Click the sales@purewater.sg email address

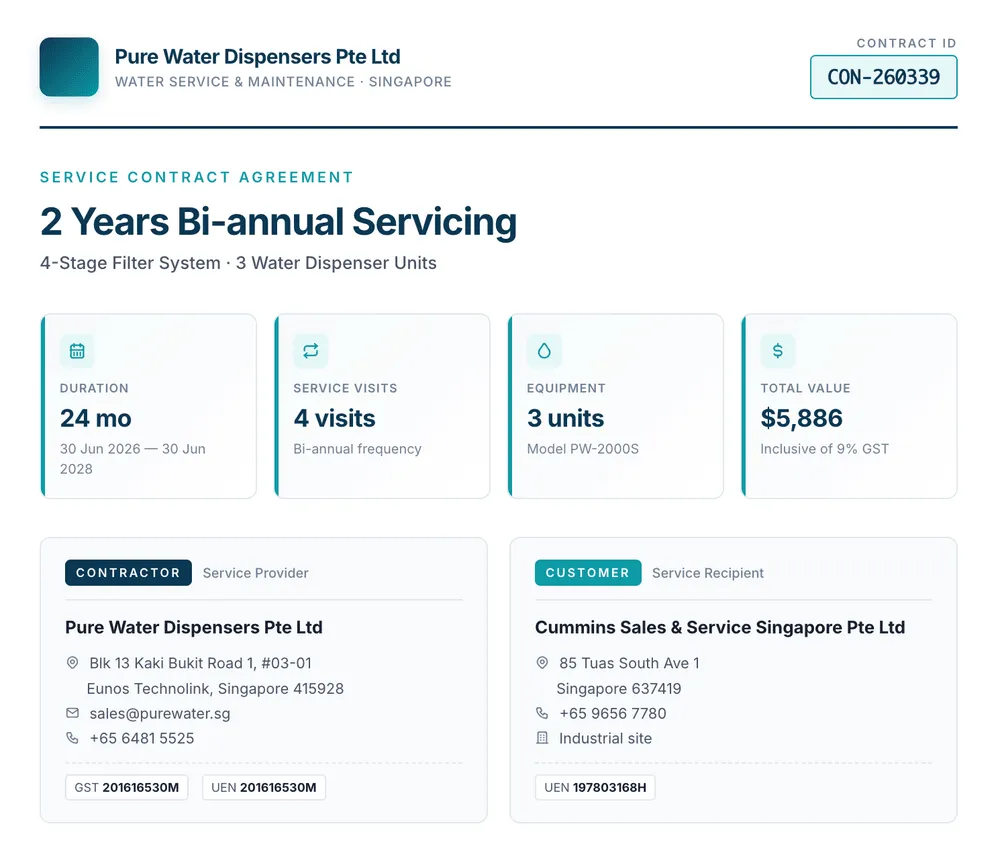[x=160, y=713]
